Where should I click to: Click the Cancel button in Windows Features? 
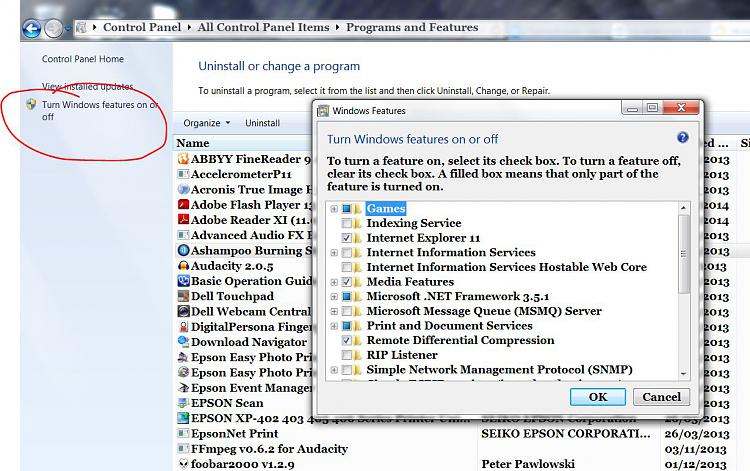(x=662, y=397)
